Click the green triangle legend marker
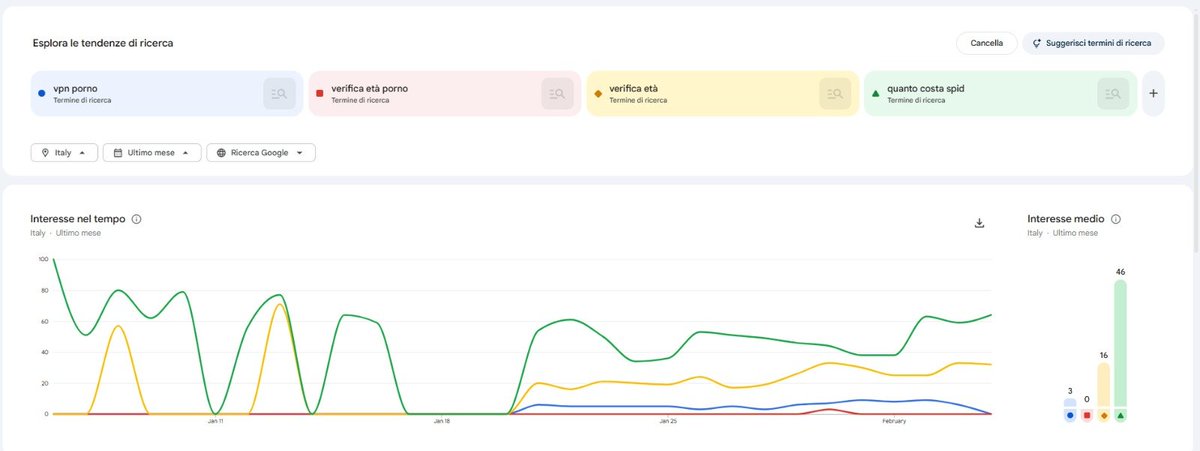The image size is (1200, 451). [1120, 415]
